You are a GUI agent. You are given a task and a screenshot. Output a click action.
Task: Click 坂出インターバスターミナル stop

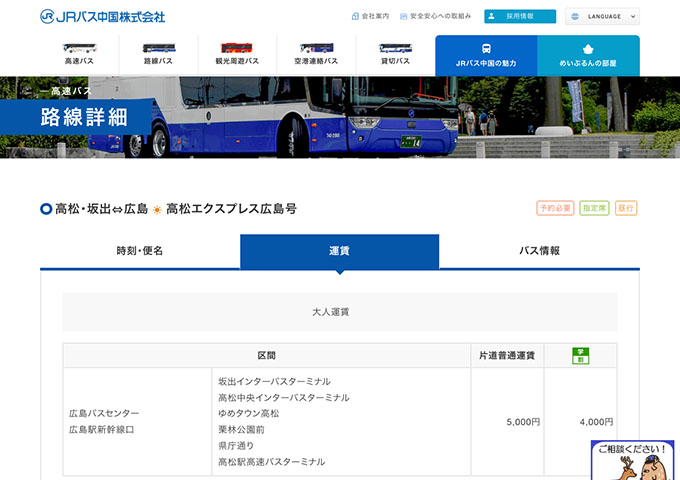[275, 382]
